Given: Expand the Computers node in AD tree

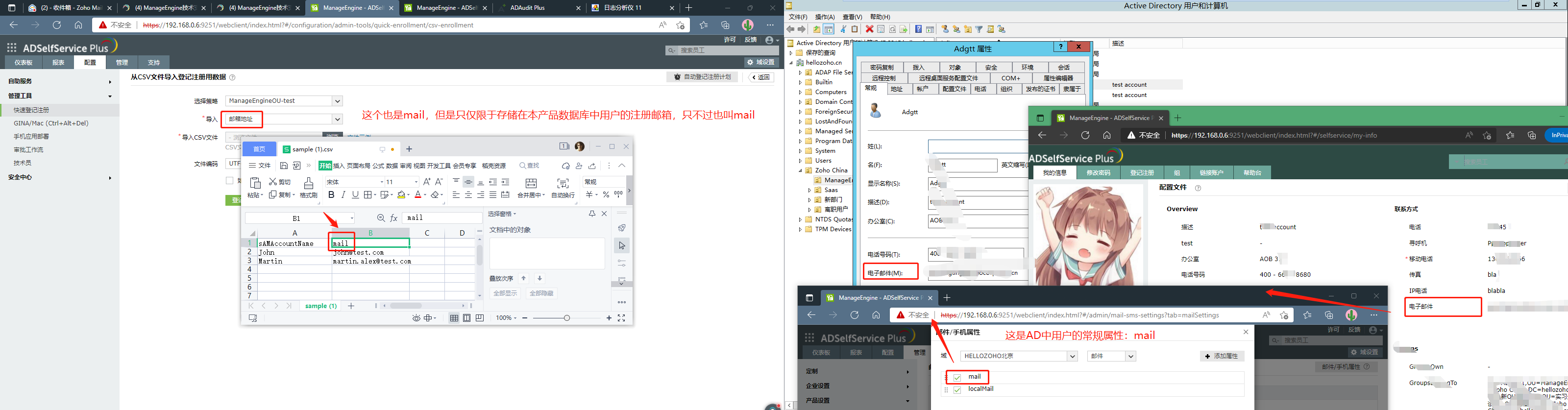Looking at the screenshot, I should [x=800, y=93].
